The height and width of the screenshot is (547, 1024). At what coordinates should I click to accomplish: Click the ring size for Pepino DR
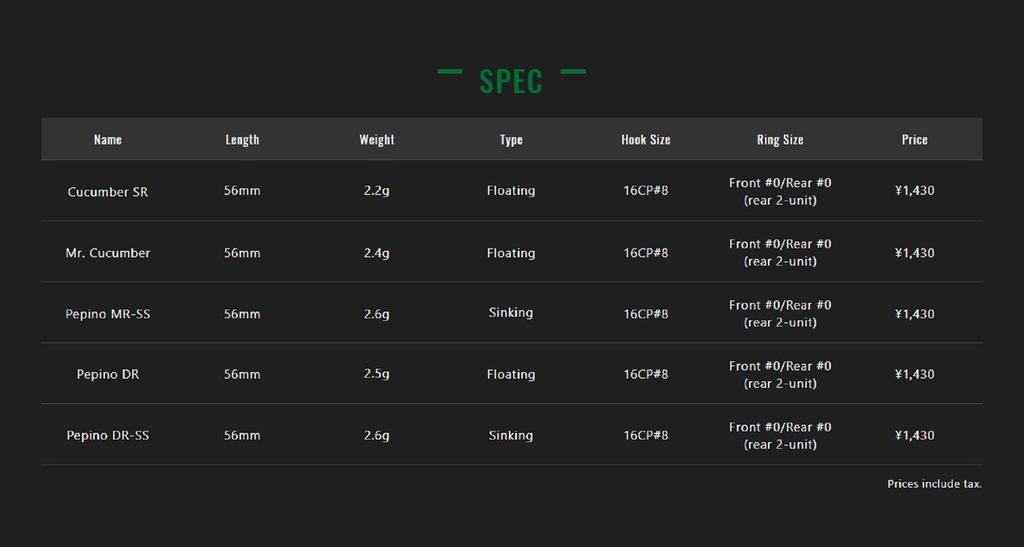[780, 375]
